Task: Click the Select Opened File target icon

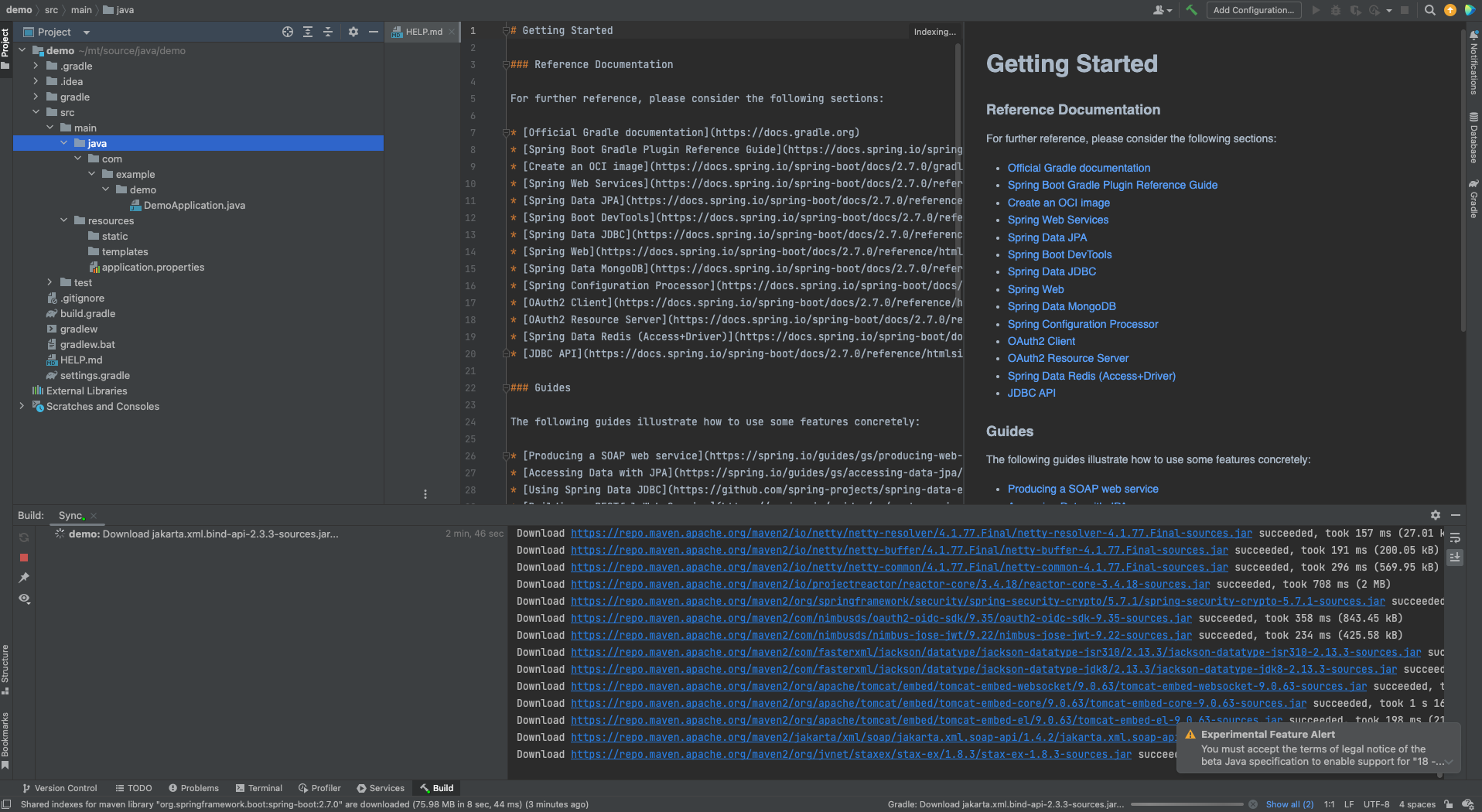Action: pyautogui.click(x=288, y=32)
